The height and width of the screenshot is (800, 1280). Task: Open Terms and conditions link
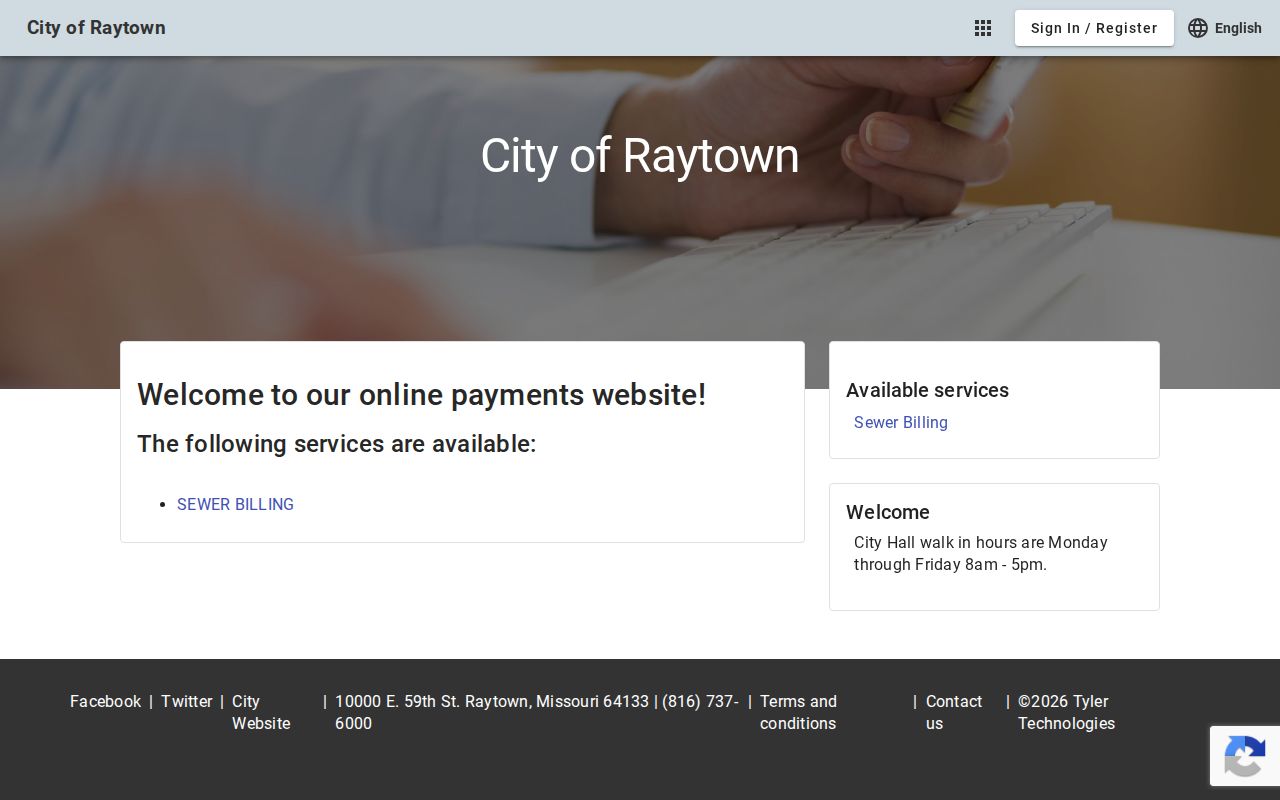click(x=798, y=712)
